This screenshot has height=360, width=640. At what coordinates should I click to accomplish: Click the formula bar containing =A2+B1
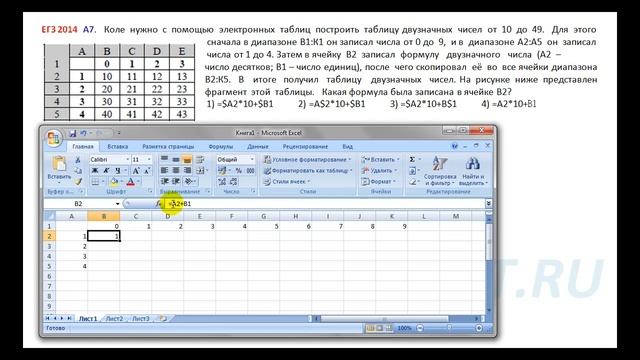[x=324, y=203]
